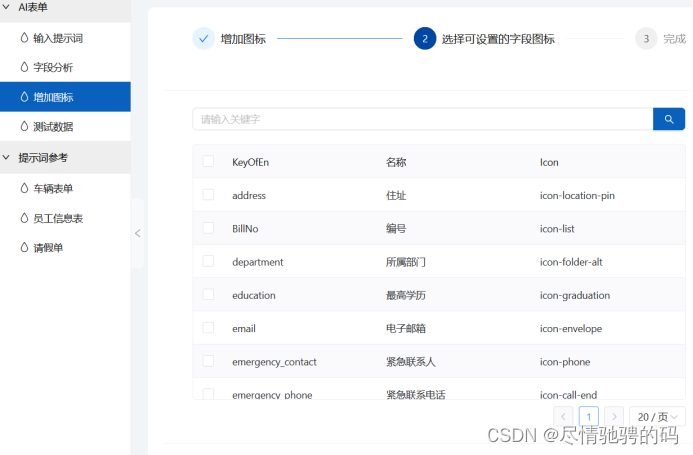The image size is (693, 455).
Task: Click the drop icon beside 员工信息表
Action: click(x=24, y=218)
